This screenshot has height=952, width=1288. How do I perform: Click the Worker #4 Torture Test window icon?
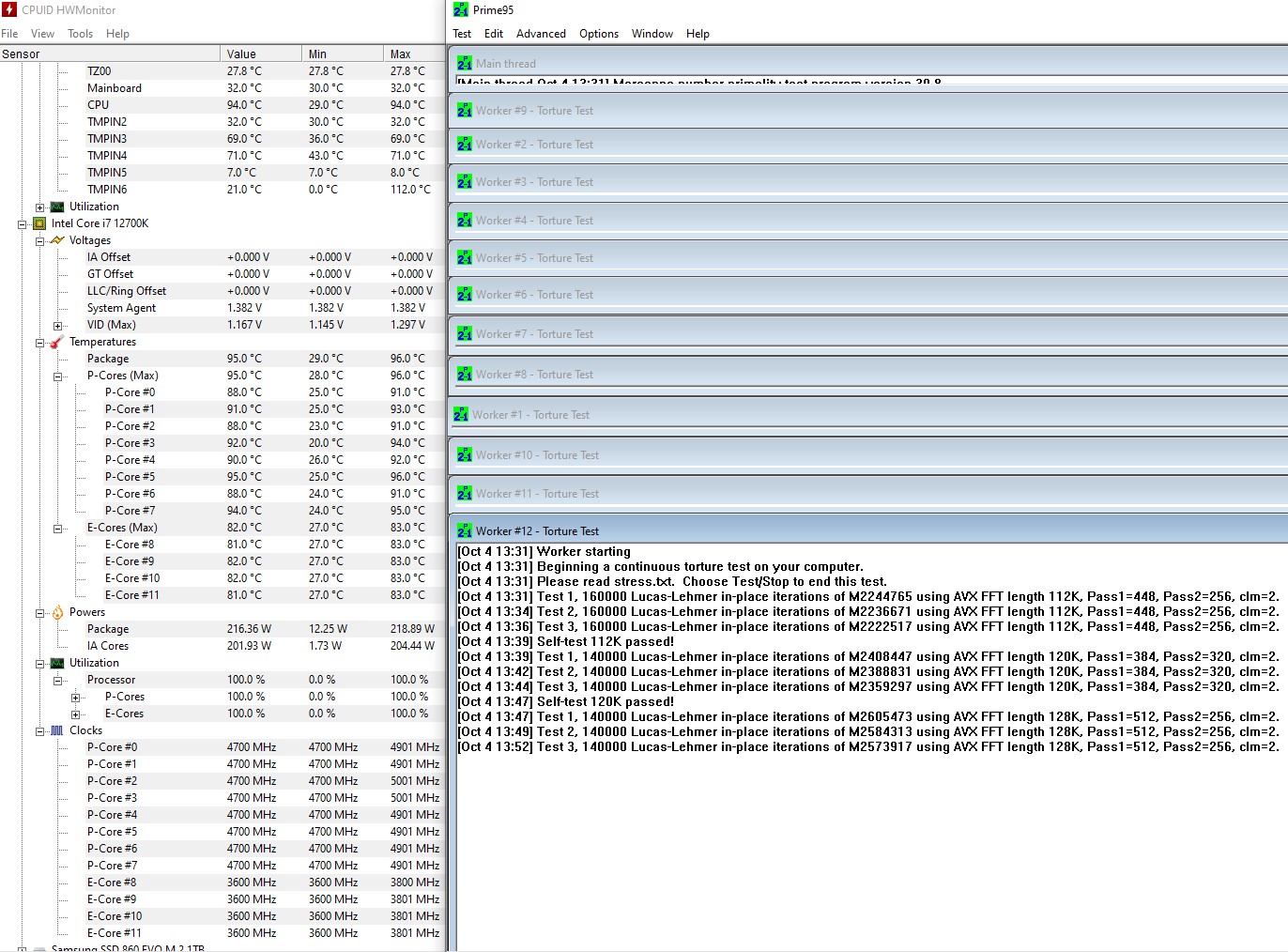point(465,220)
